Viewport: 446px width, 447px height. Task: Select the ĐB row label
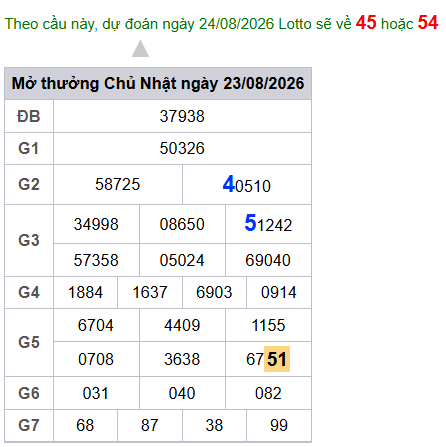[29, 117]
